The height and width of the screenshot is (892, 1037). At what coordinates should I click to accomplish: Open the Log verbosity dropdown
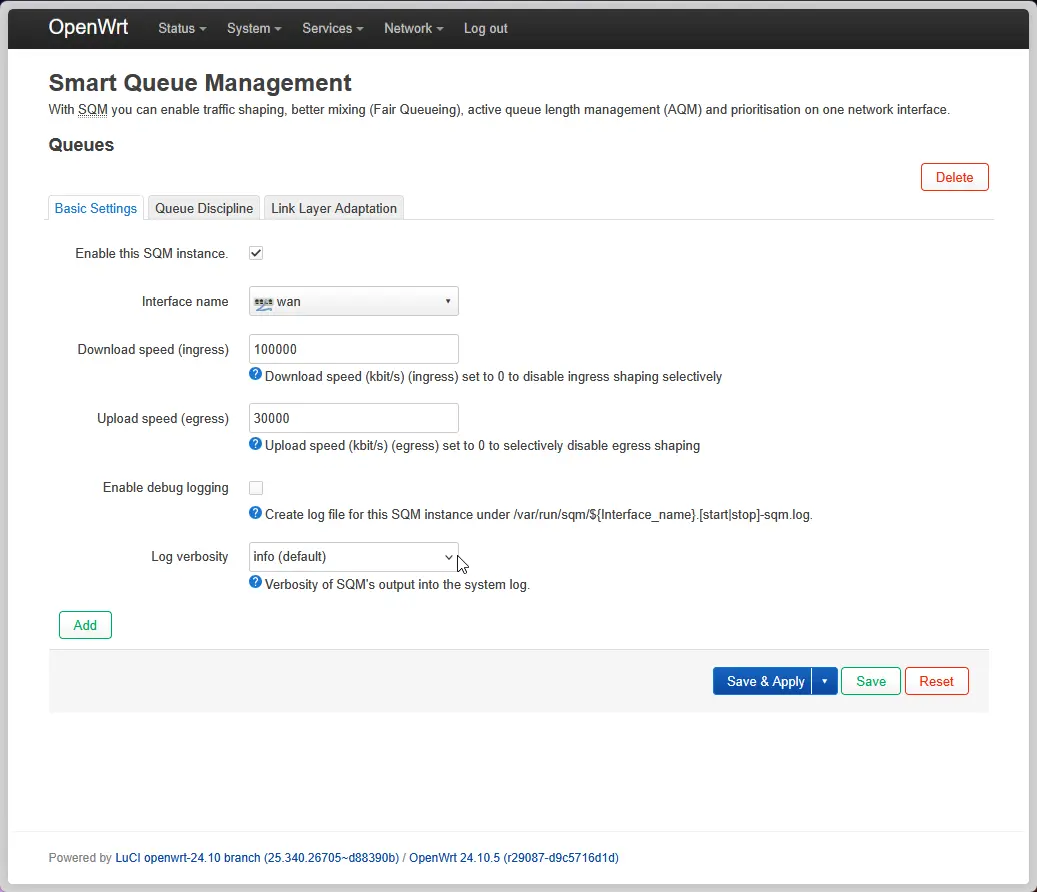(x=354, y=557)
